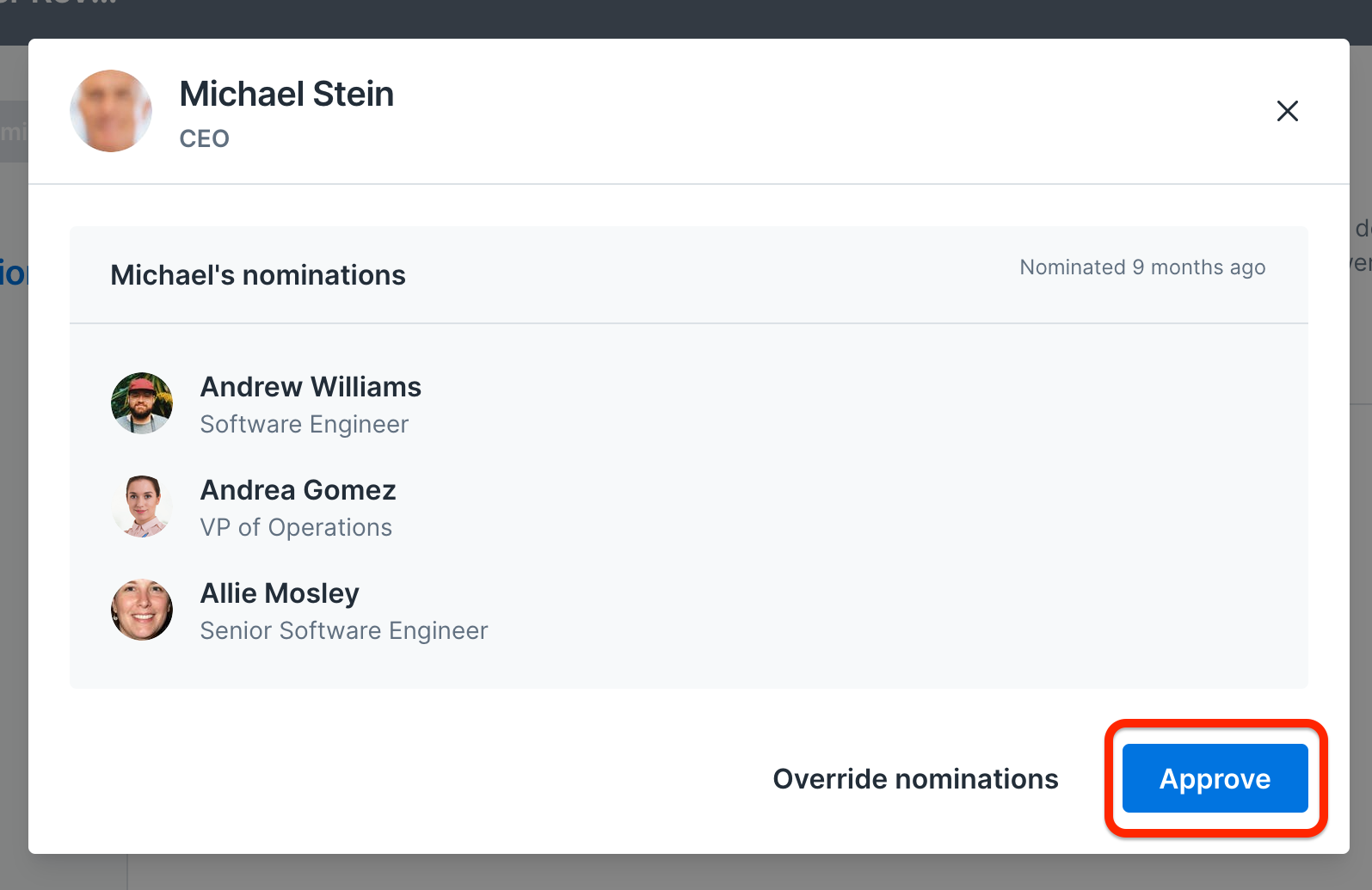Click the Nominated 9 months ago label
Viewport: 1372px width, 890px height.
pos(1142,267)
